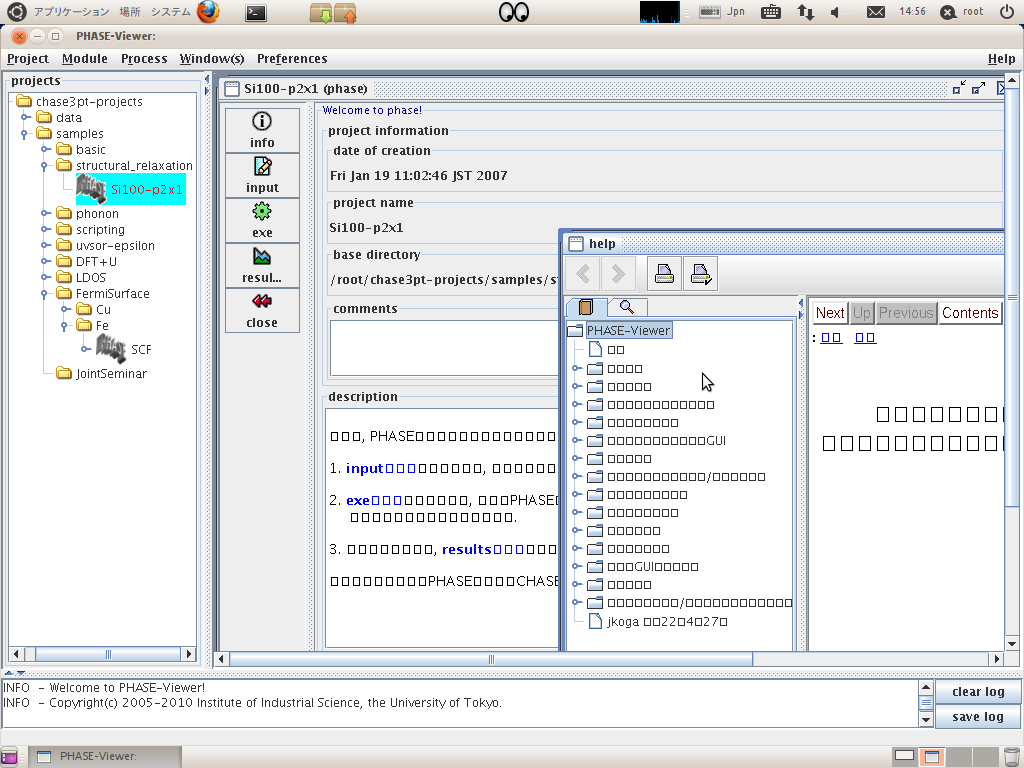1024x768 pixels.
Task: Click the print icon in help toolbar
Action: pos(664,273)
